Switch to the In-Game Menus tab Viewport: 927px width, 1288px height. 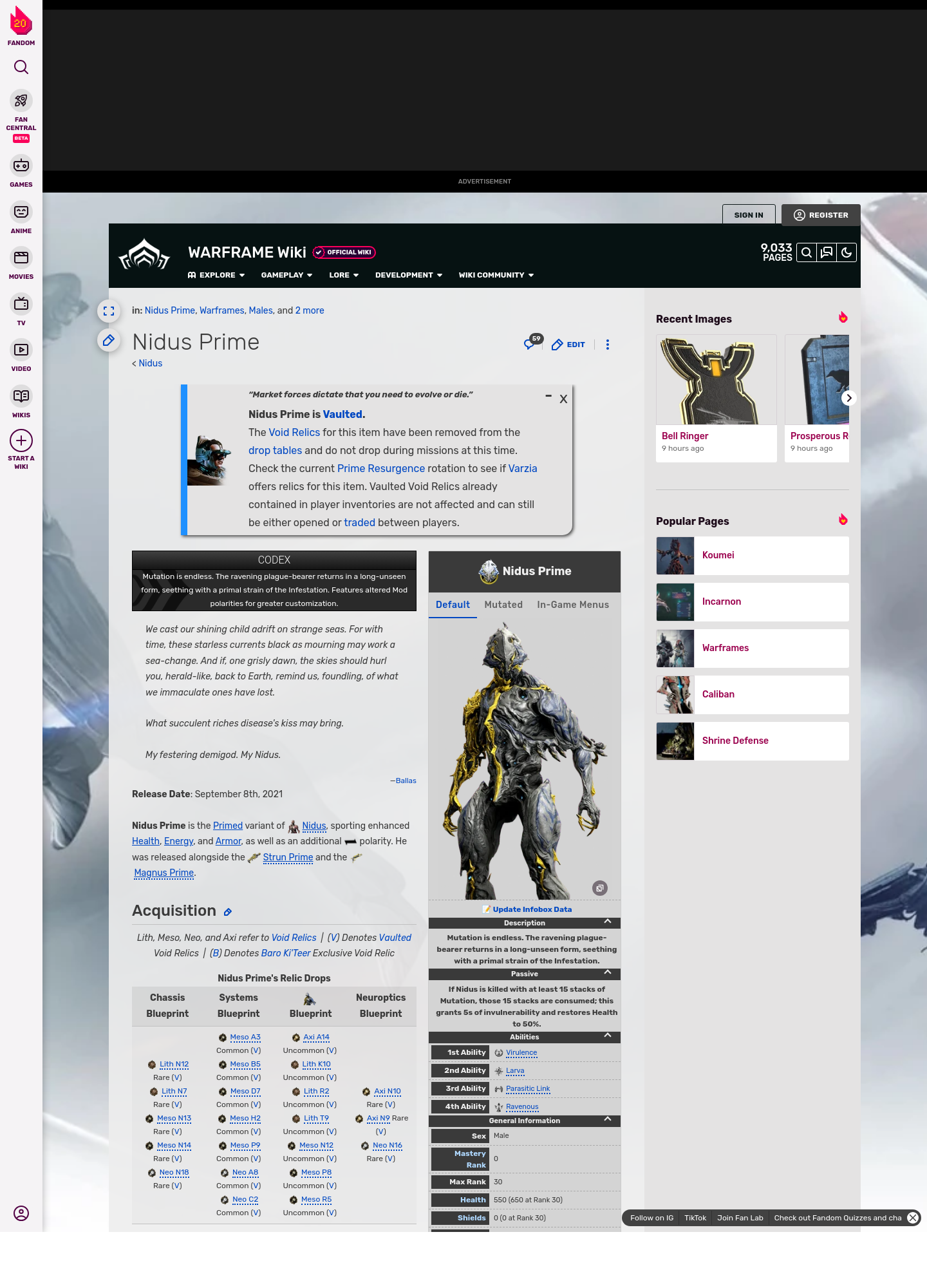573,605
